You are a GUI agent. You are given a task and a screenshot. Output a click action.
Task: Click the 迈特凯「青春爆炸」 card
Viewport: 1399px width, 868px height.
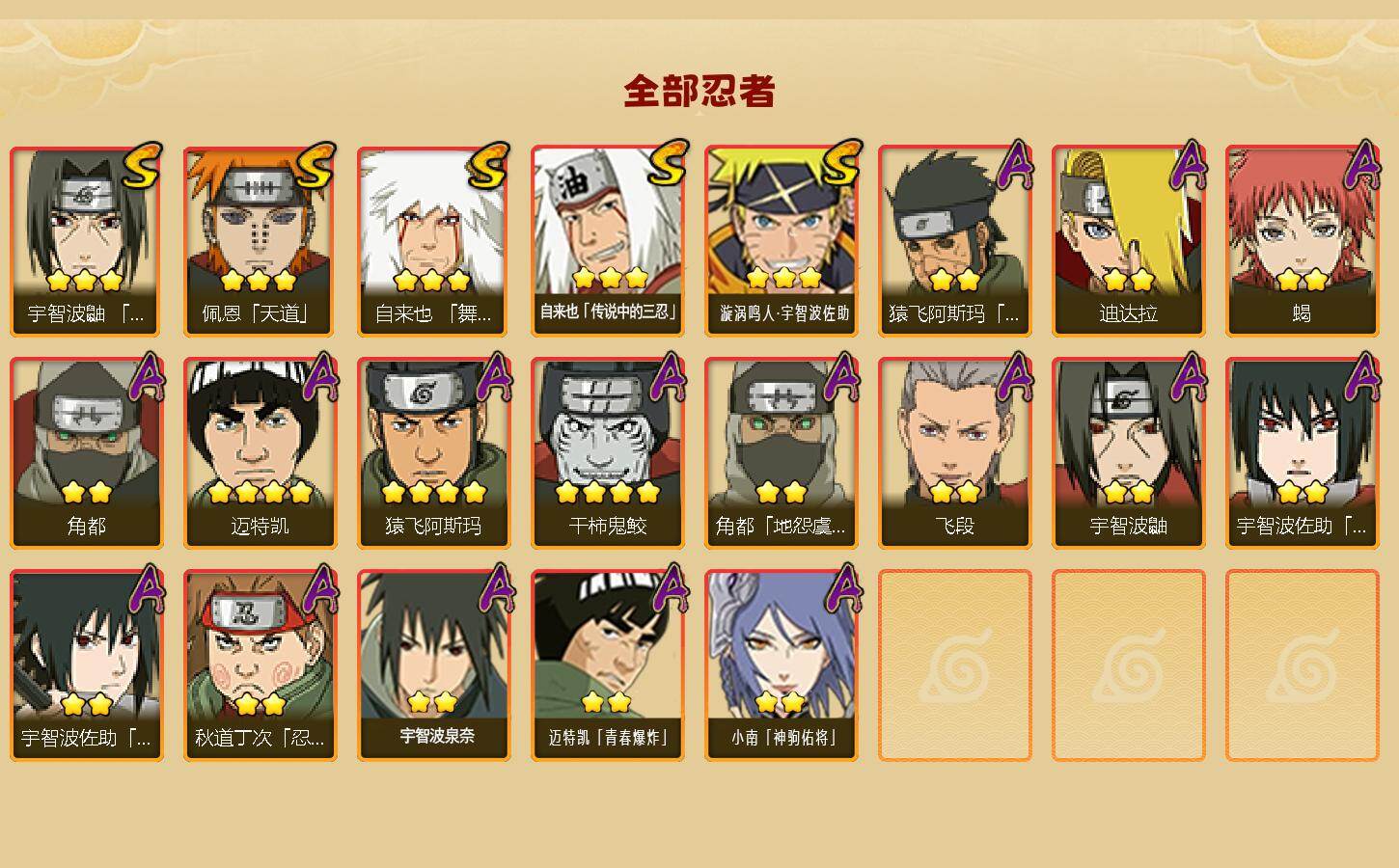pos(607,665)
